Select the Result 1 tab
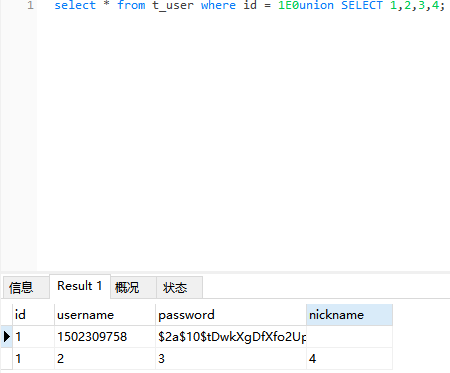 (x=80, y=286)
